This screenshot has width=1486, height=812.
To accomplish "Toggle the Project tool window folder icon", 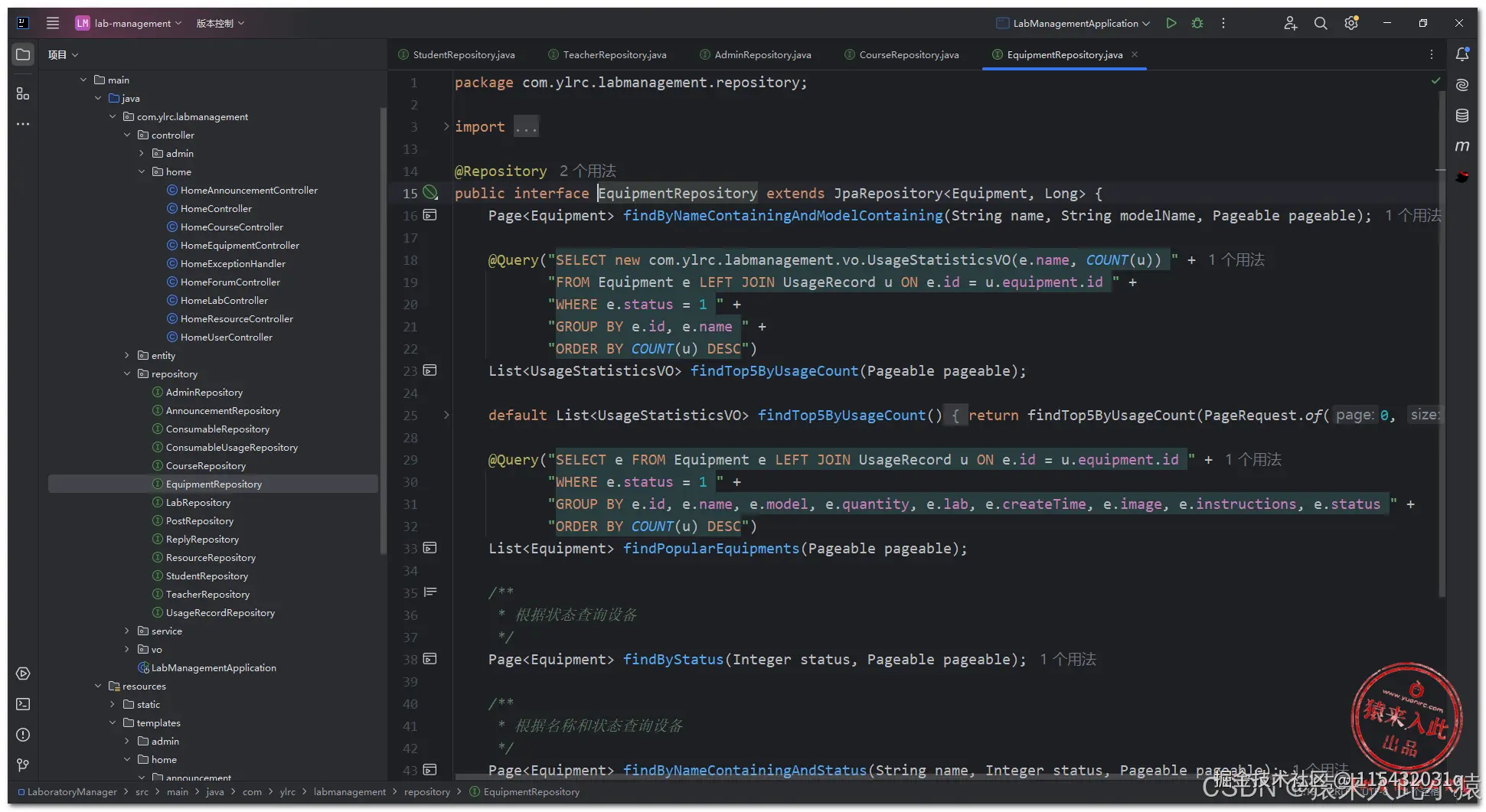I will [x=23, y=54].
